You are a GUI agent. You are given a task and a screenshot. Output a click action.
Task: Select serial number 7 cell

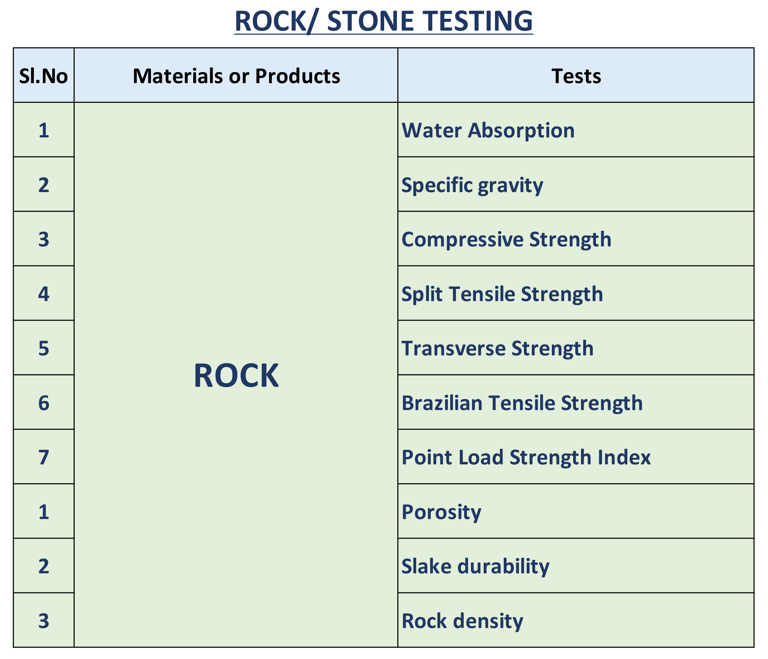43,458
